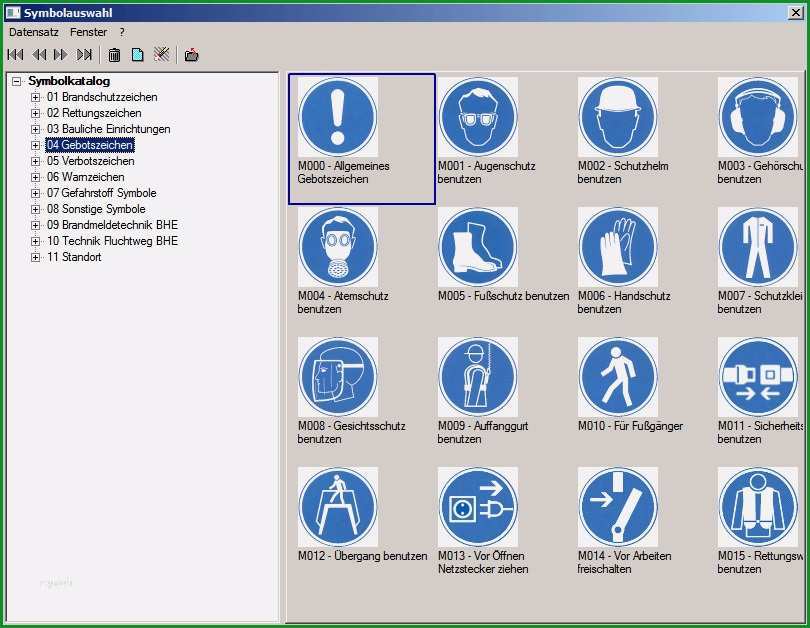The width and height of the screenshot is (810, 628).
Task: Select the M008 Gesichtsschutz visor symbol
Action: [338, 377]
